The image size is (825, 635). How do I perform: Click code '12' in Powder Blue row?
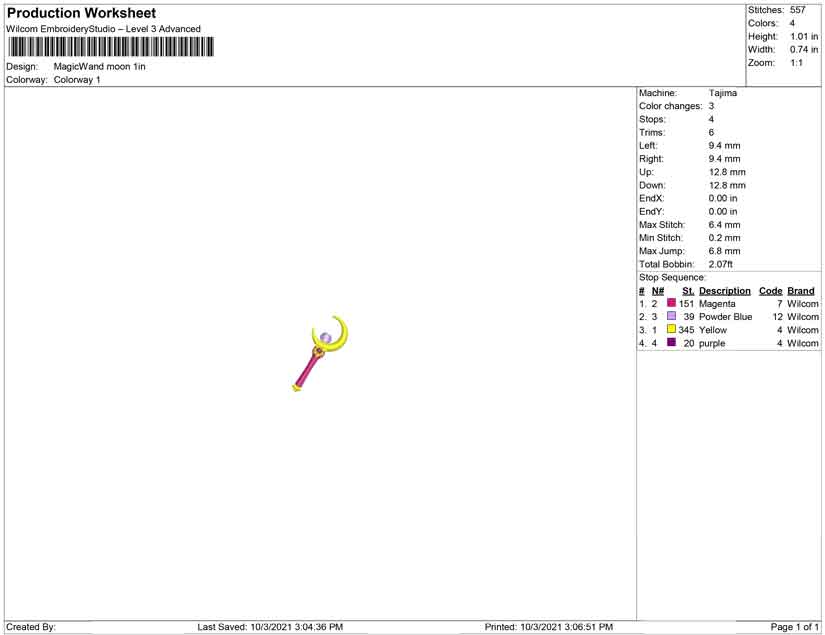[778, 317]
